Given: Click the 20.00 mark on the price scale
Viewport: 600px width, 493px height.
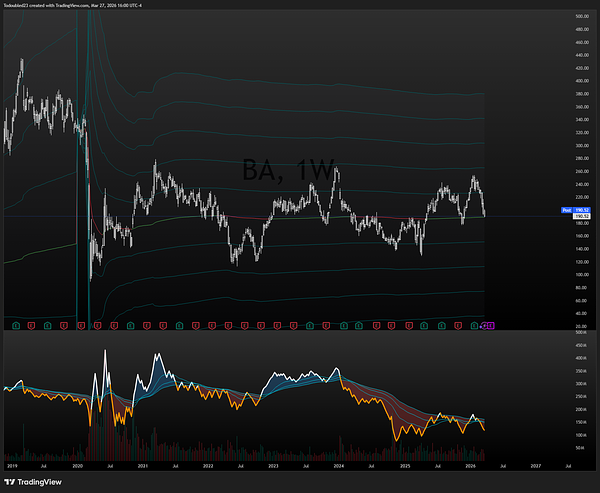Looking at the screenshot, I should 580,326.
